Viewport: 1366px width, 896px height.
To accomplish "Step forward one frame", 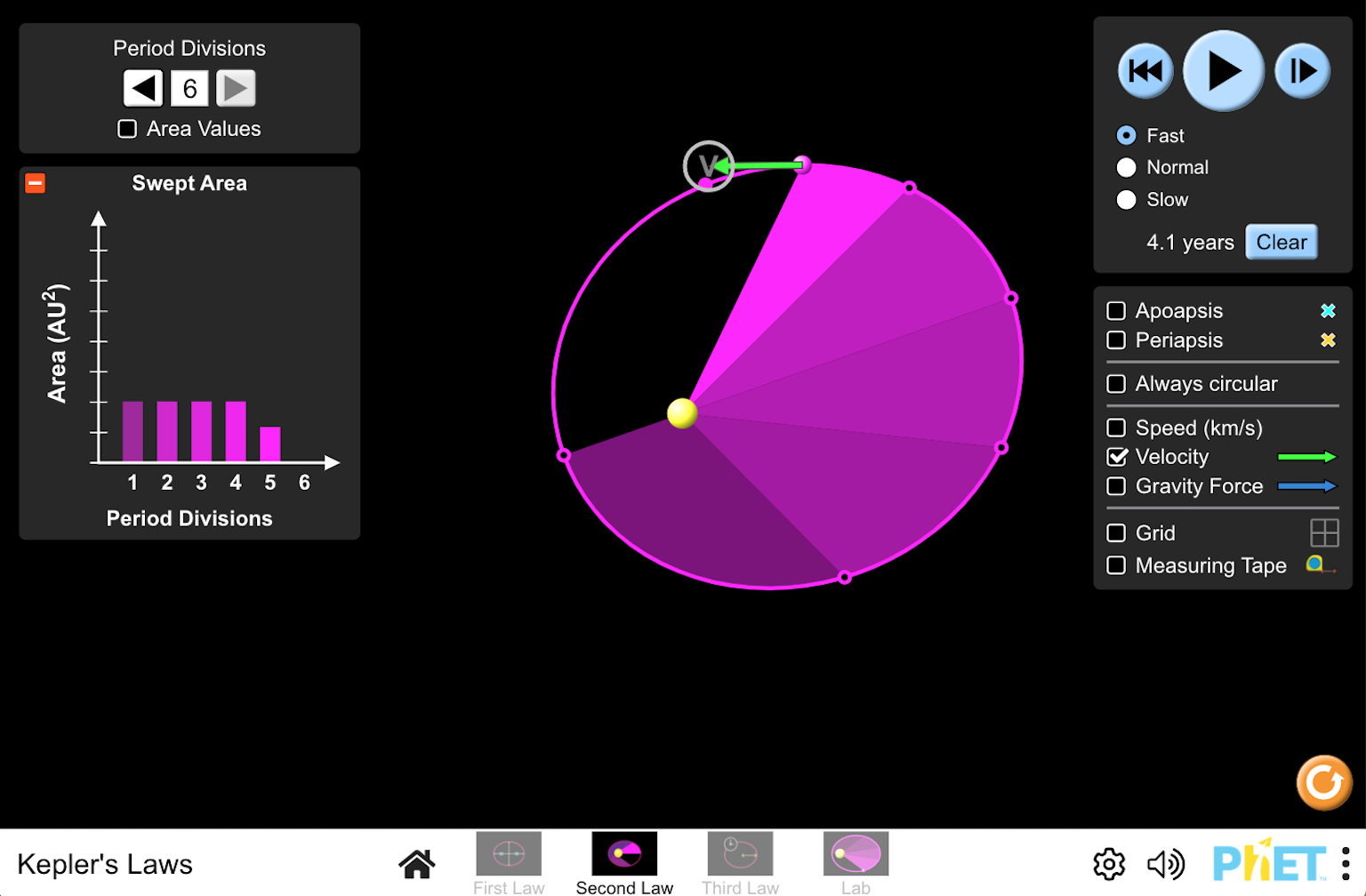I will (x=1301, y=70).
